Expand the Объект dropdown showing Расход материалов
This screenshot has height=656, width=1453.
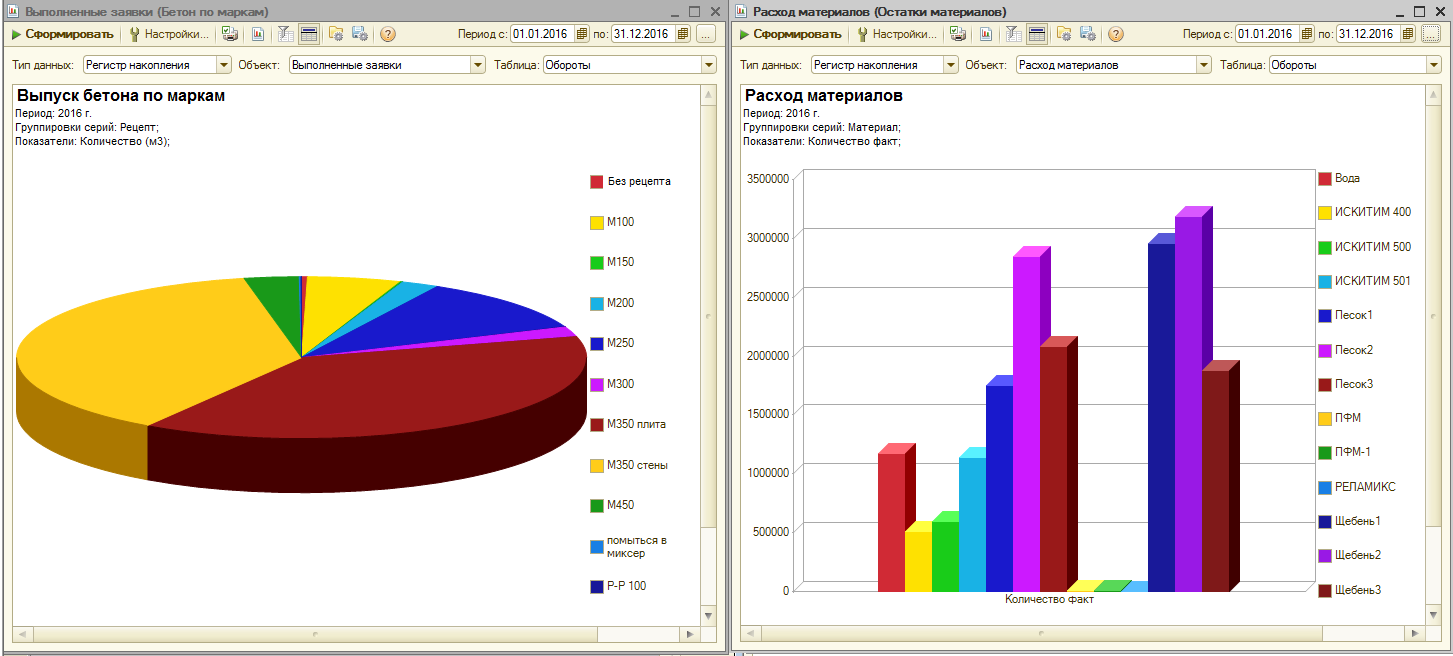pyautogui.click(x=1204, y=65)
